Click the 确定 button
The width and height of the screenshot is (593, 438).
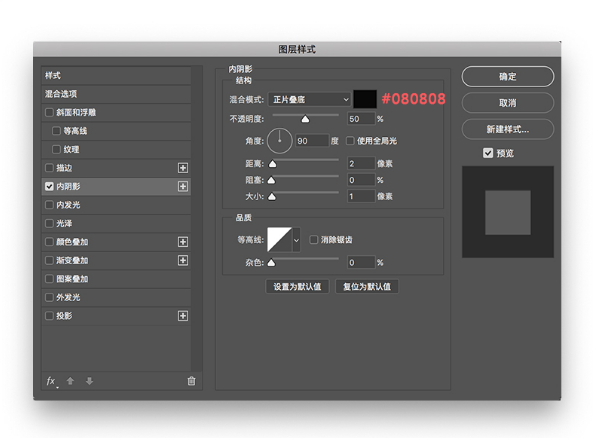(508, 76)
